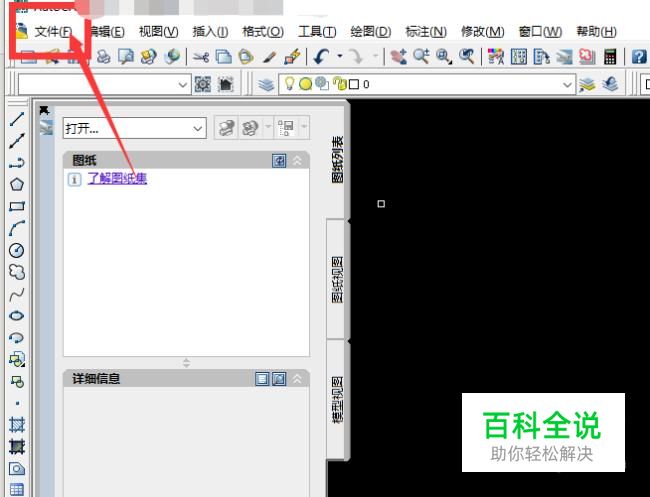This screenshot has height=497, width=650.
Task: Select the Polygon tool
Action: [x=17, y=184]
